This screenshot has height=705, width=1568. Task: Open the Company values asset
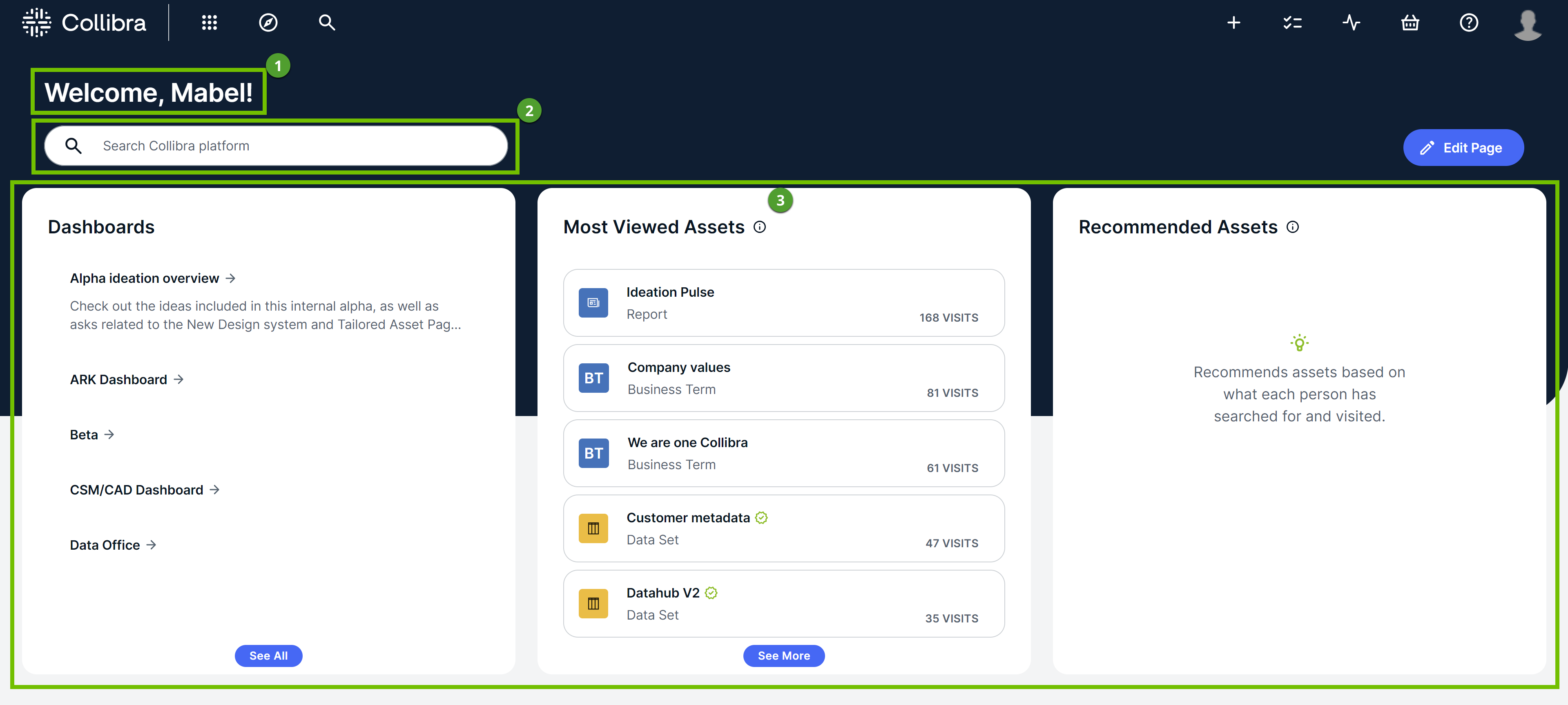click(783, 378)
